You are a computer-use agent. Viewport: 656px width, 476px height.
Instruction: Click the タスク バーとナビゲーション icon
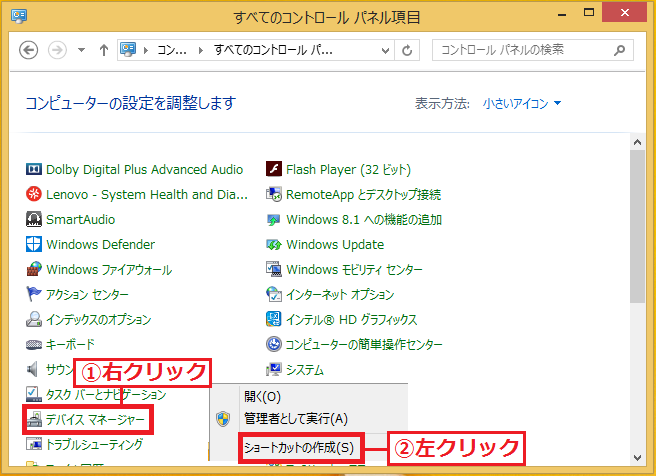point(33,394)
